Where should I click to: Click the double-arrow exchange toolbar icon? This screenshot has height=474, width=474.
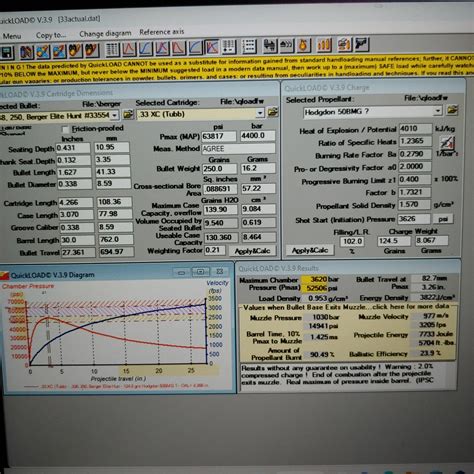(x=270, y=46)
